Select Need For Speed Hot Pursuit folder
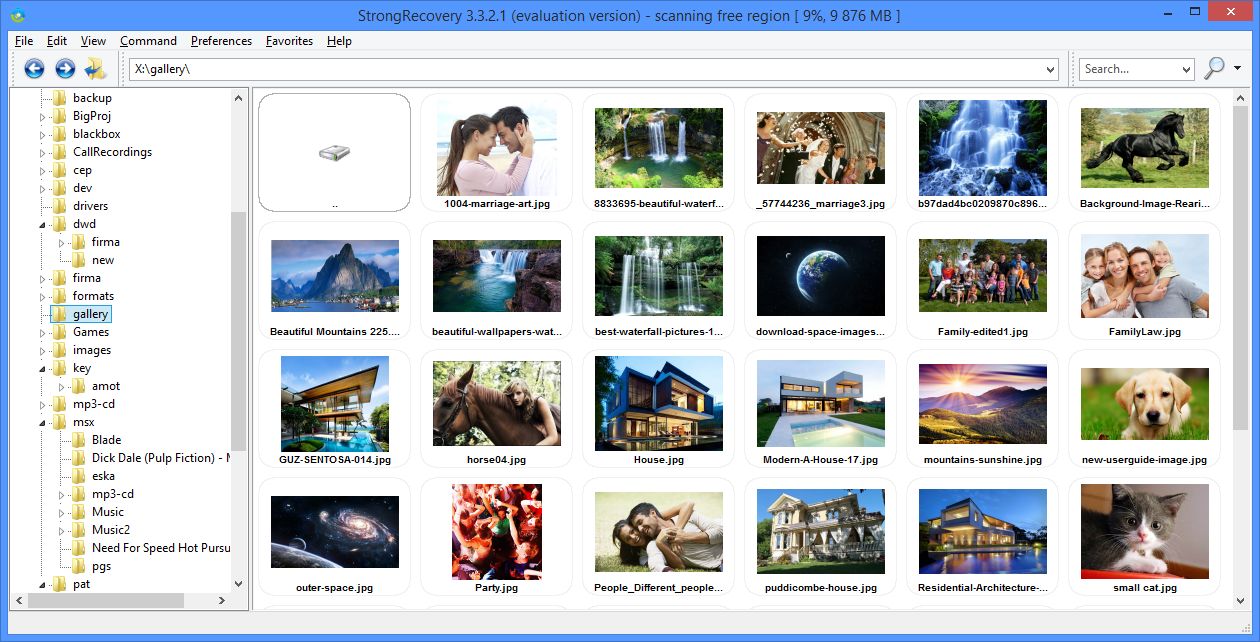Image resolution: width=1260 pixels, height=642 pixels. [160, 548]
